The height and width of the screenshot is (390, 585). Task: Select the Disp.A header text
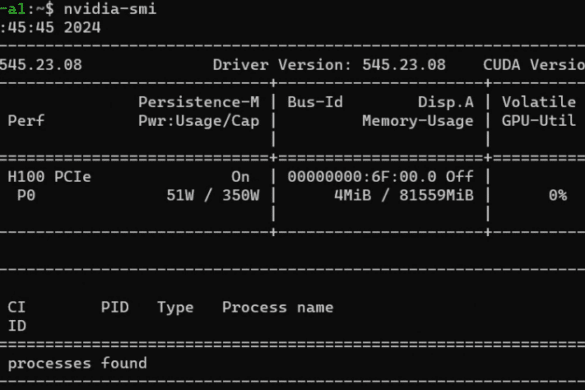pos(446,102)
